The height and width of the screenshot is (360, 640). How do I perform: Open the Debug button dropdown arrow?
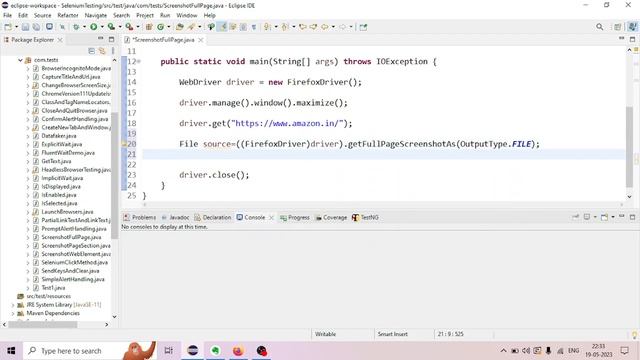[x=84, y=27]
